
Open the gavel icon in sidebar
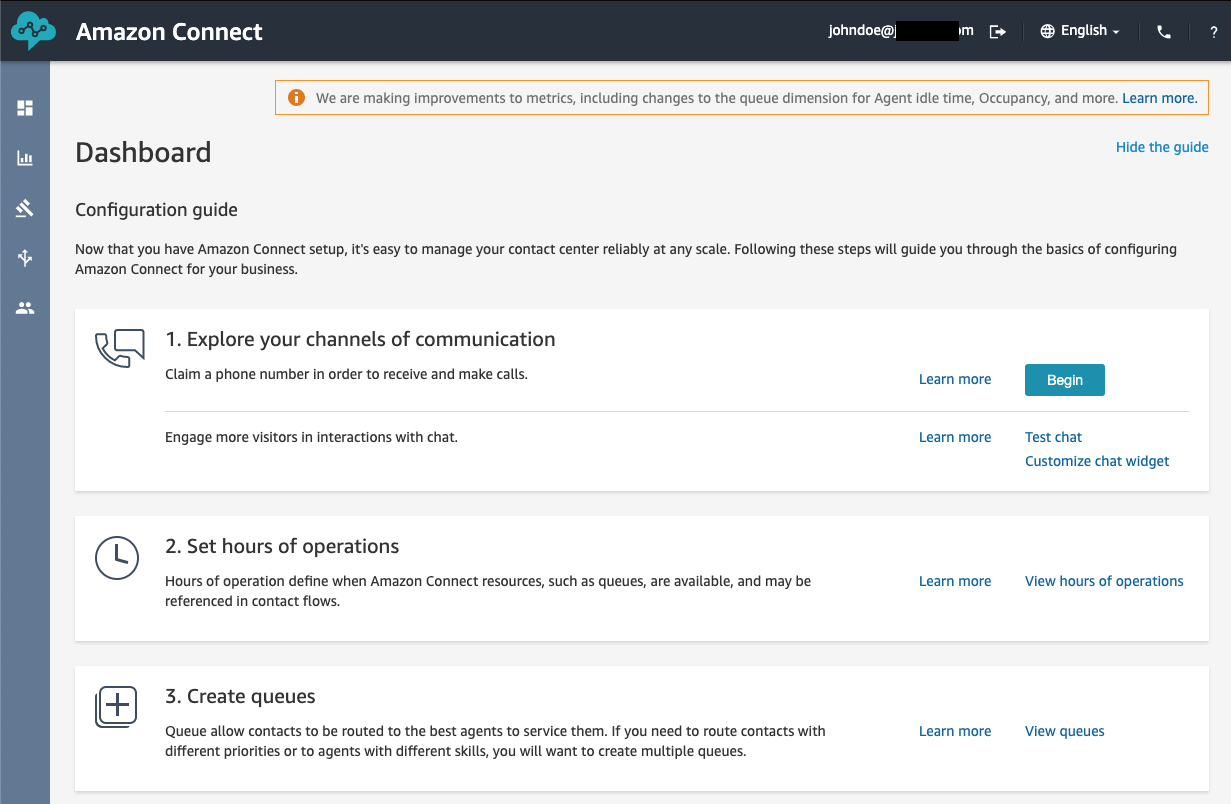click(x=25, y=208)
